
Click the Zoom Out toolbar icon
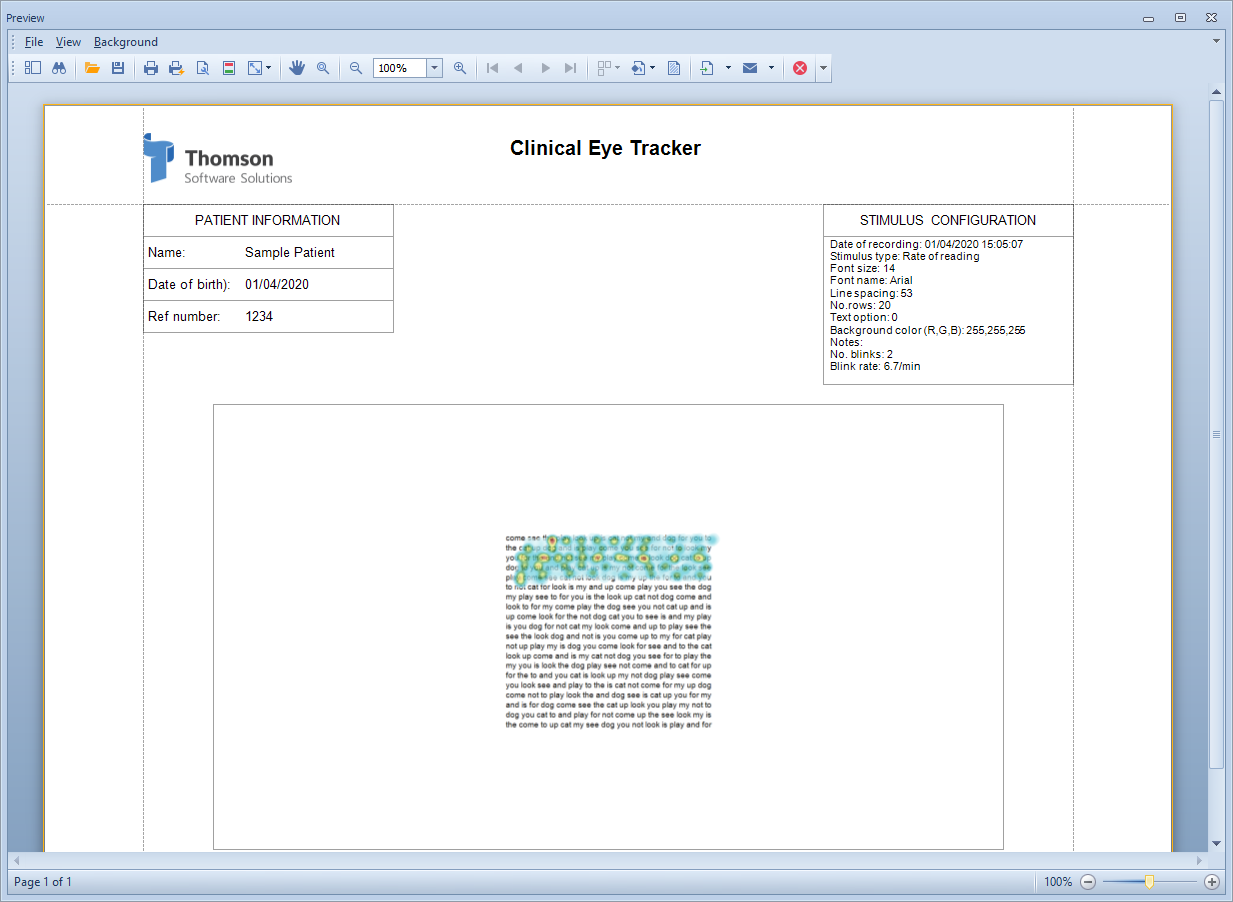(x=356, y=68)
